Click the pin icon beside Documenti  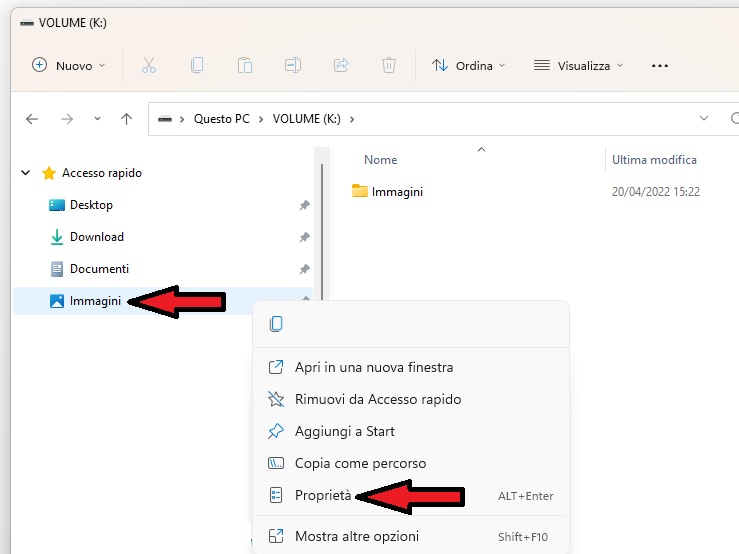(x=304, y=269)
